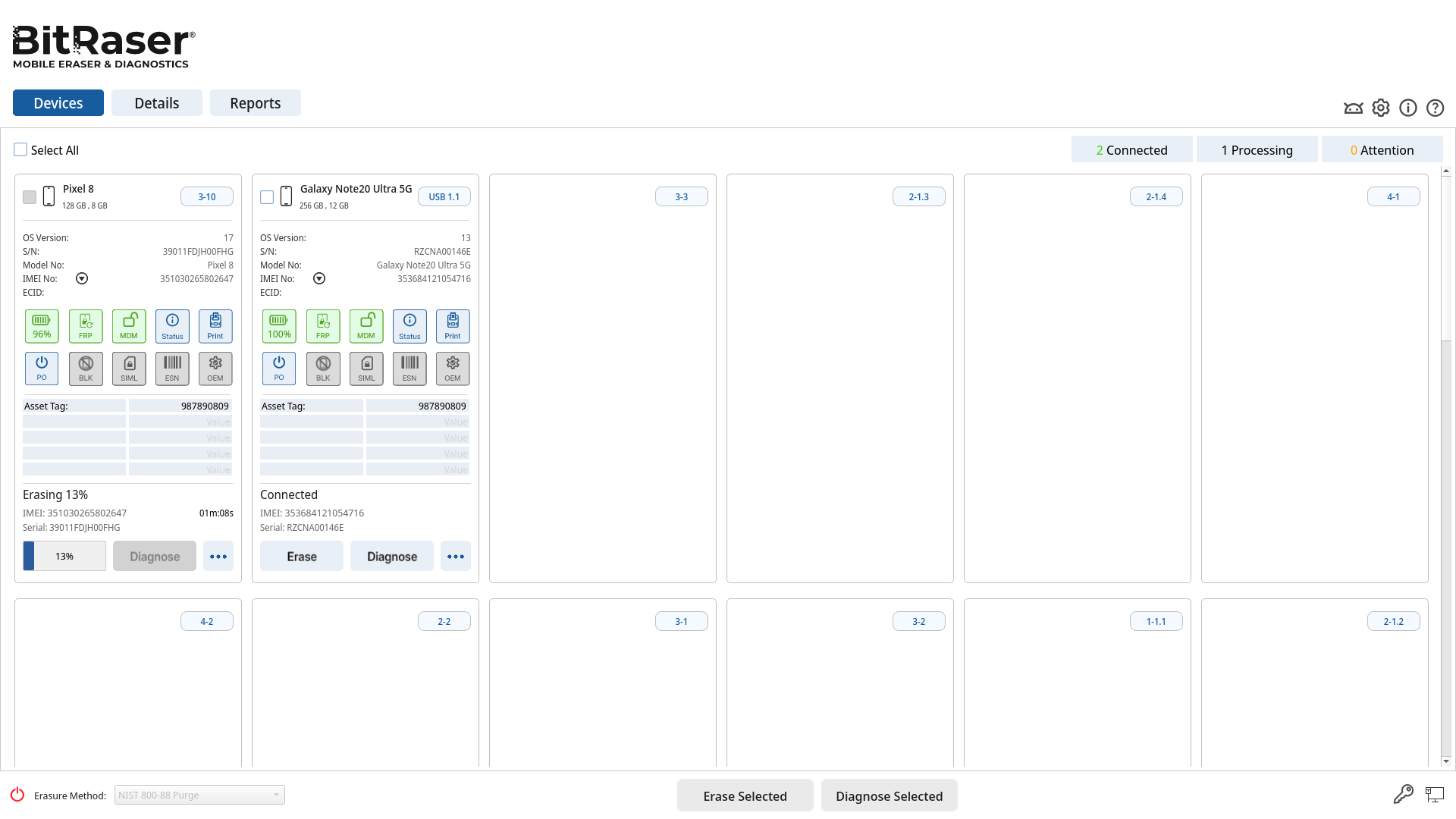Viewport: 1456px width, 819px height.
Task: Click the MDM icon on Pixel 8 card
Action: [129, 326]
